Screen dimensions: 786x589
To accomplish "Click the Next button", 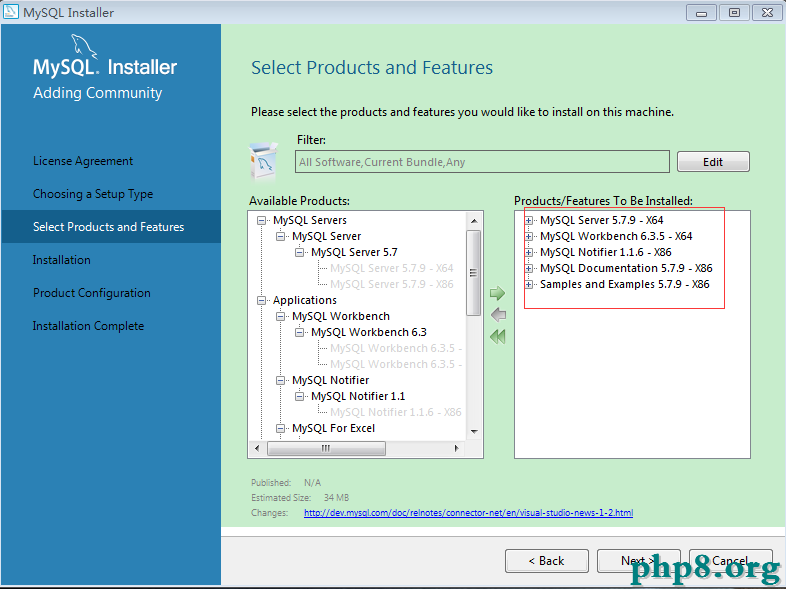I will click(x=638, y=561).
